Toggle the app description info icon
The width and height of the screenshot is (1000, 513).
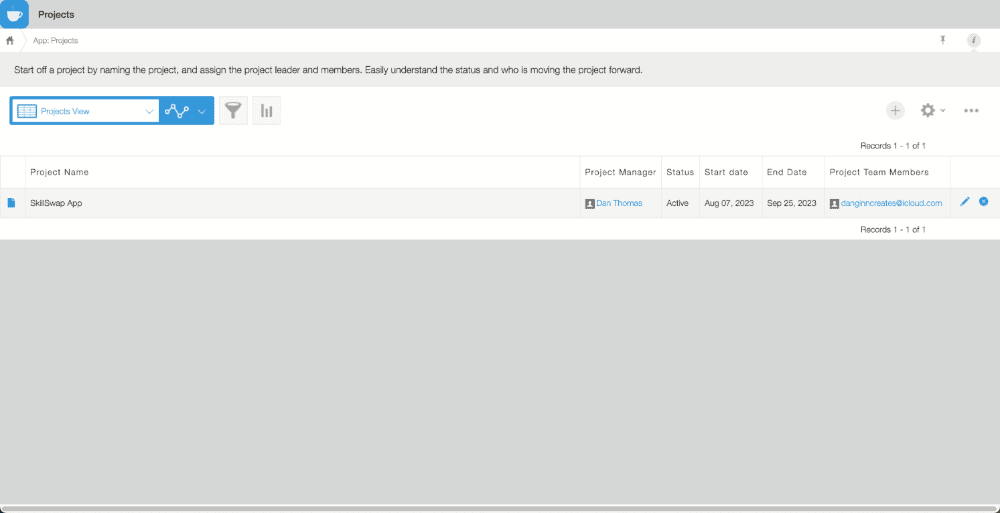click(973, 40)
